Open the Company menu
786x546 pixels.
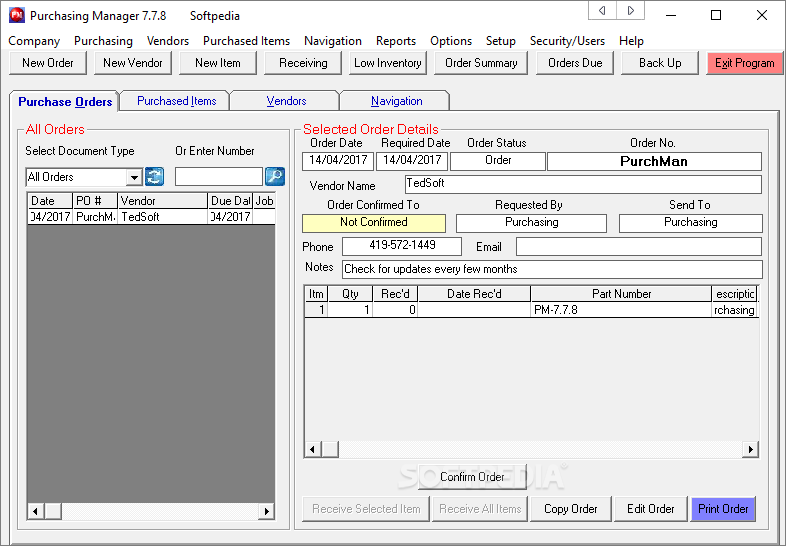(34, 41)
